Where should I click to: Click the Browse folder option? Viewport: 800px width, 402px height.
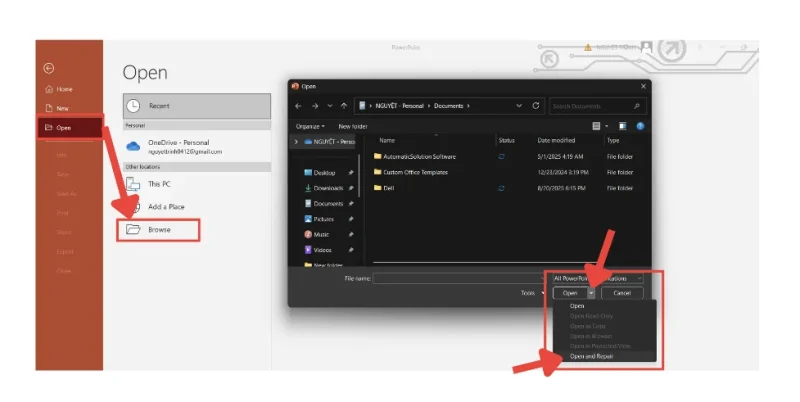tap(158, 230)
